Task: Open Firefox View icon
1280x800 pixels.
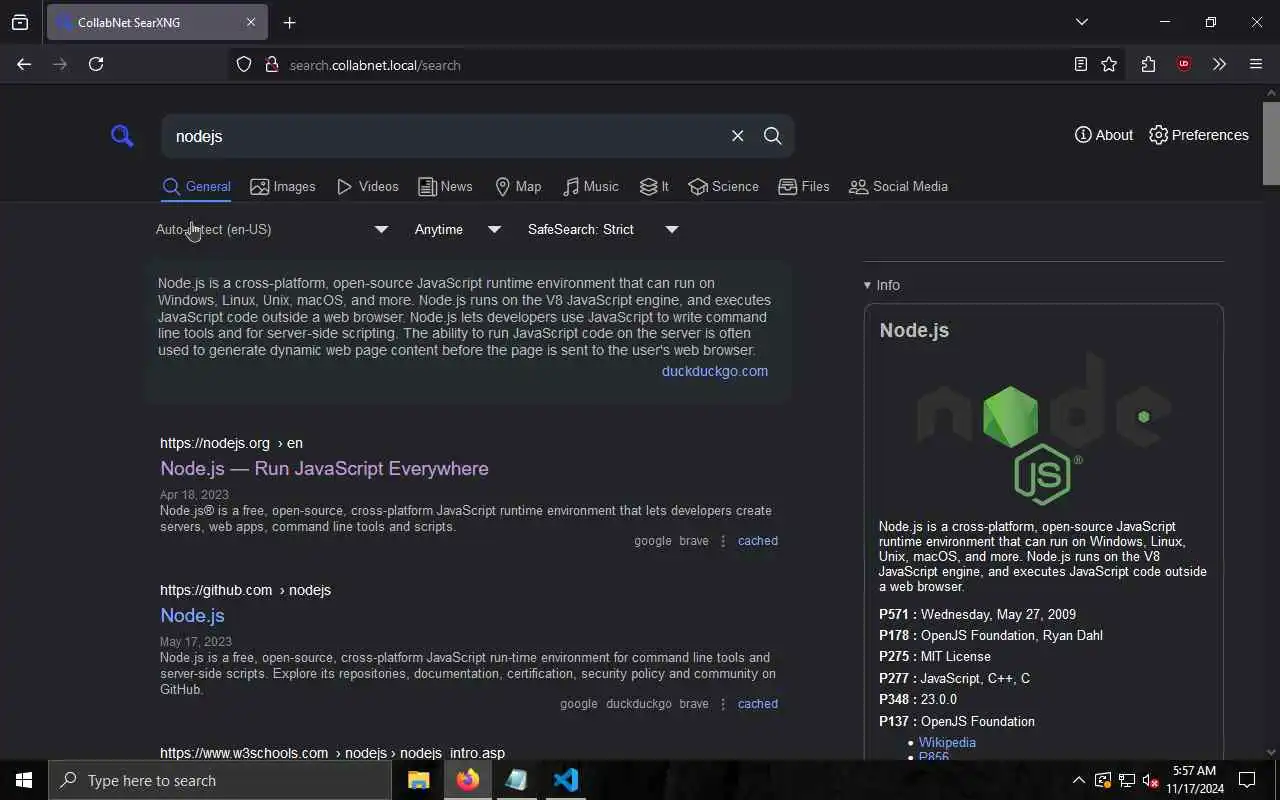Action: click(x=20, y=22)
